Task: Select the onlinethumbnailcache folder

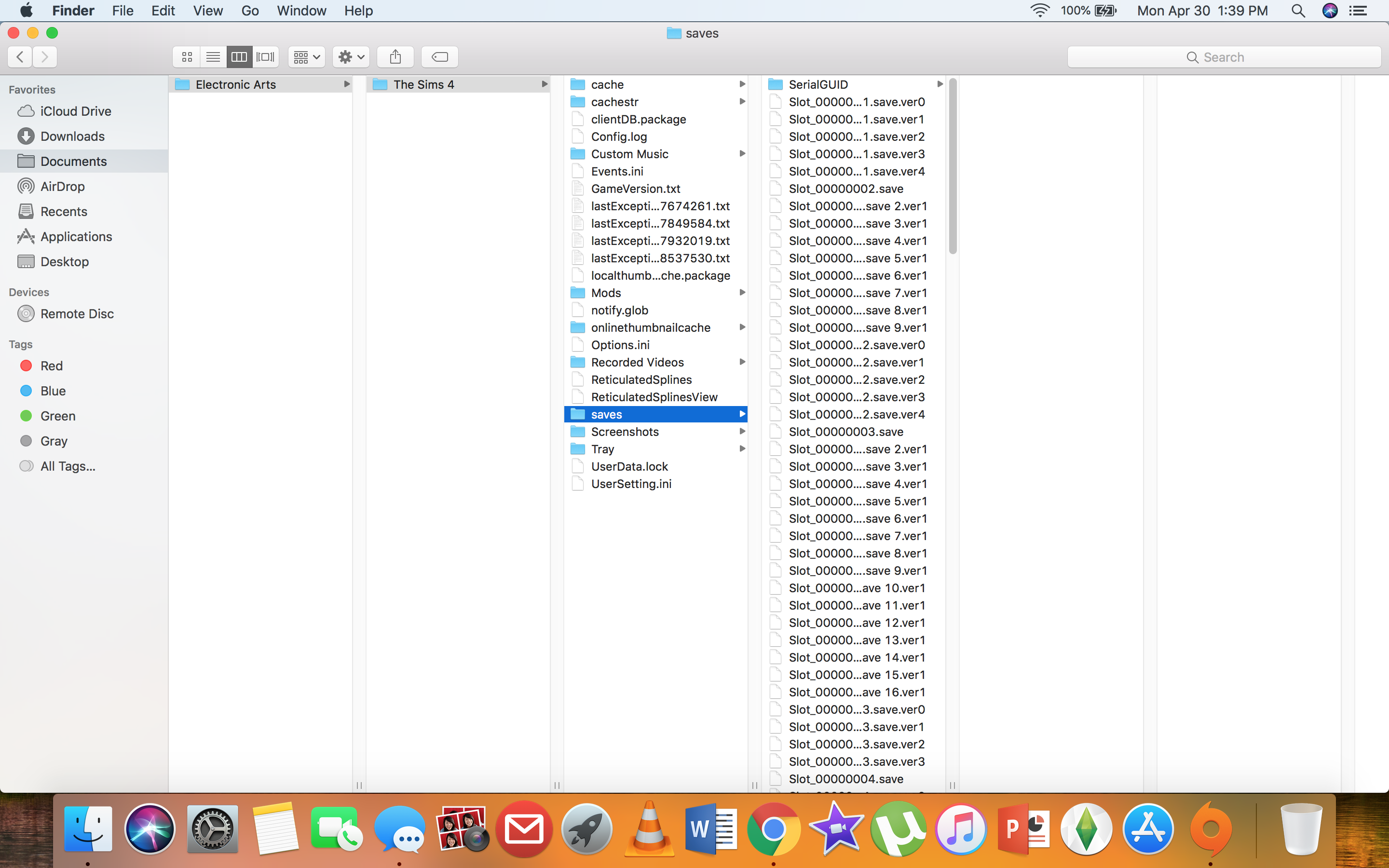Action: coord(655,328)
